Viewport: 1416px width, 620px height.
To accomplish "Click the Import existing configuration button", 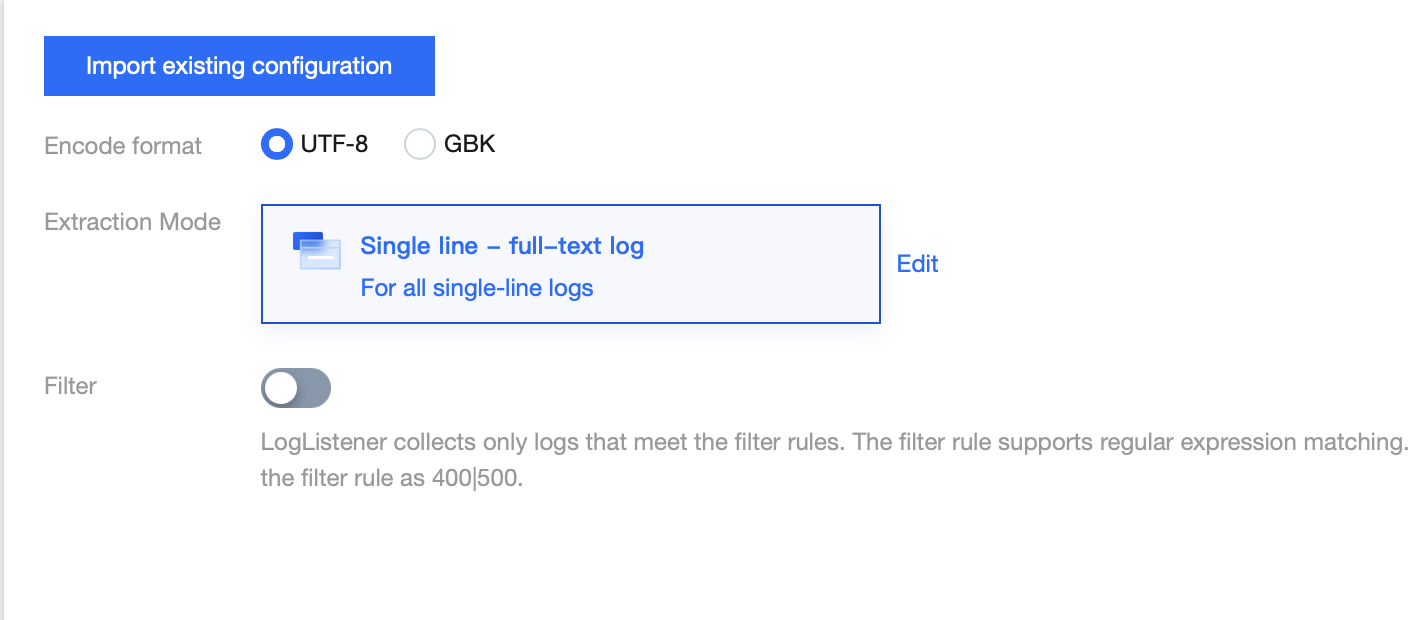I will click(x=239, y=66).
